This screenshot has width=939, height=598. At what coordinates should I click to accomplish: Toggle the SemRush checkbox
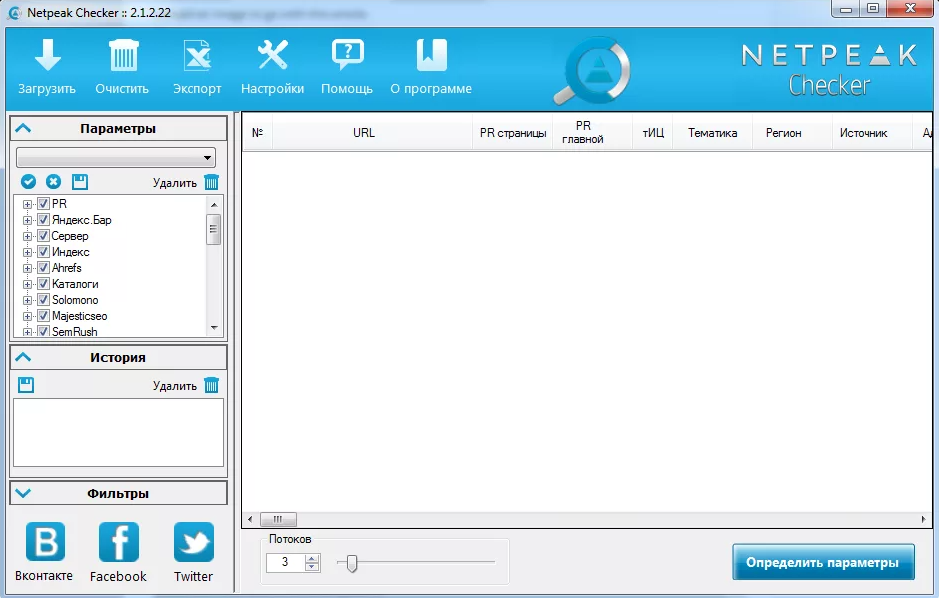pos(43,331)
